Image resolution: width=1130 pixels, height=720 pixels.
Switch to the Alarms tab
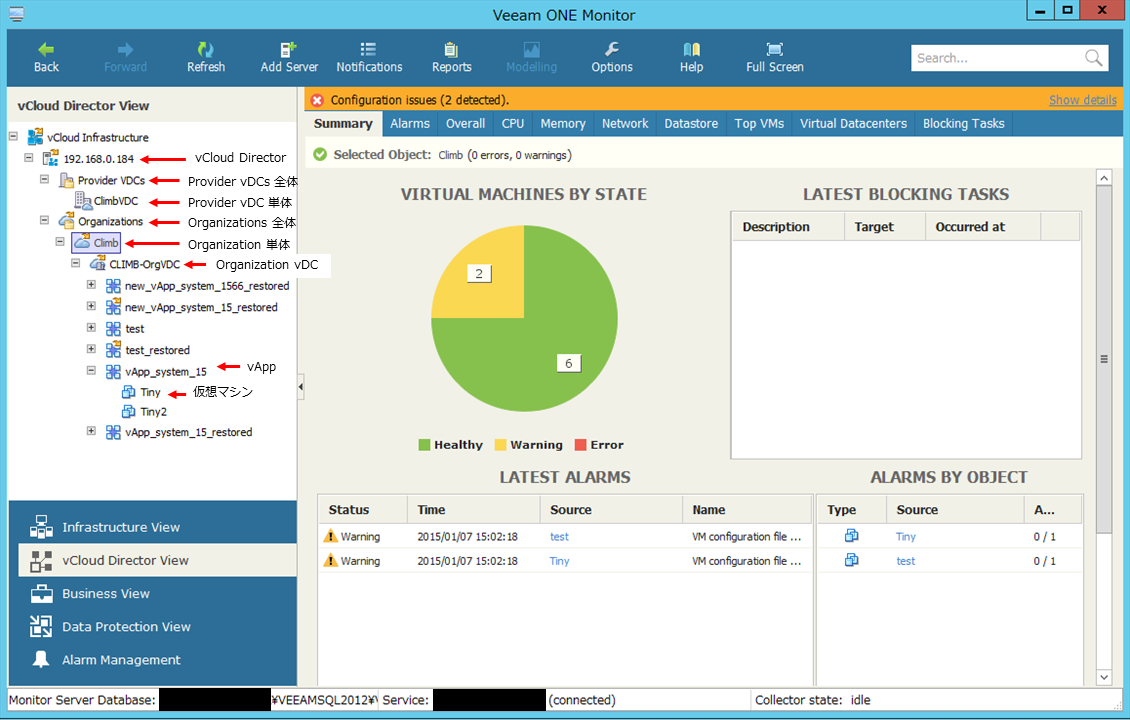[x=409, y=123]
